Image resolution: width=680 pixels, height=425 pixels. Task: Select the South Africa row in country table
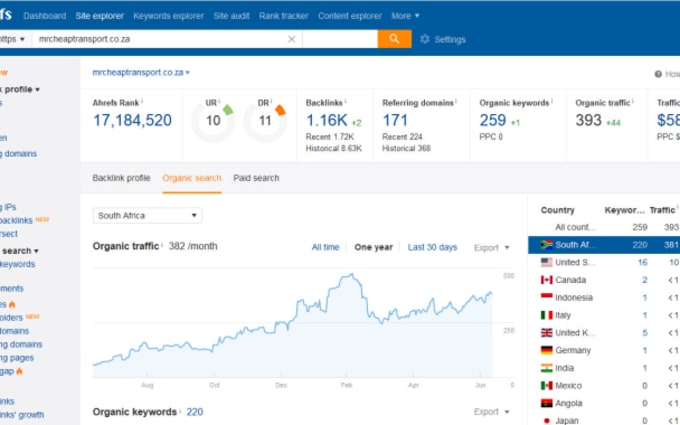(604, 245)
